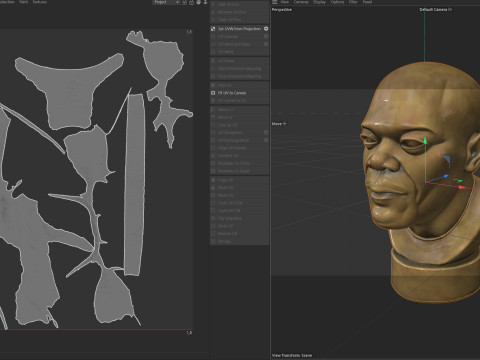Screen dimensions: 480x360
Task: Click the Fit UV to Canvas icon
Action: pos(213,93)
